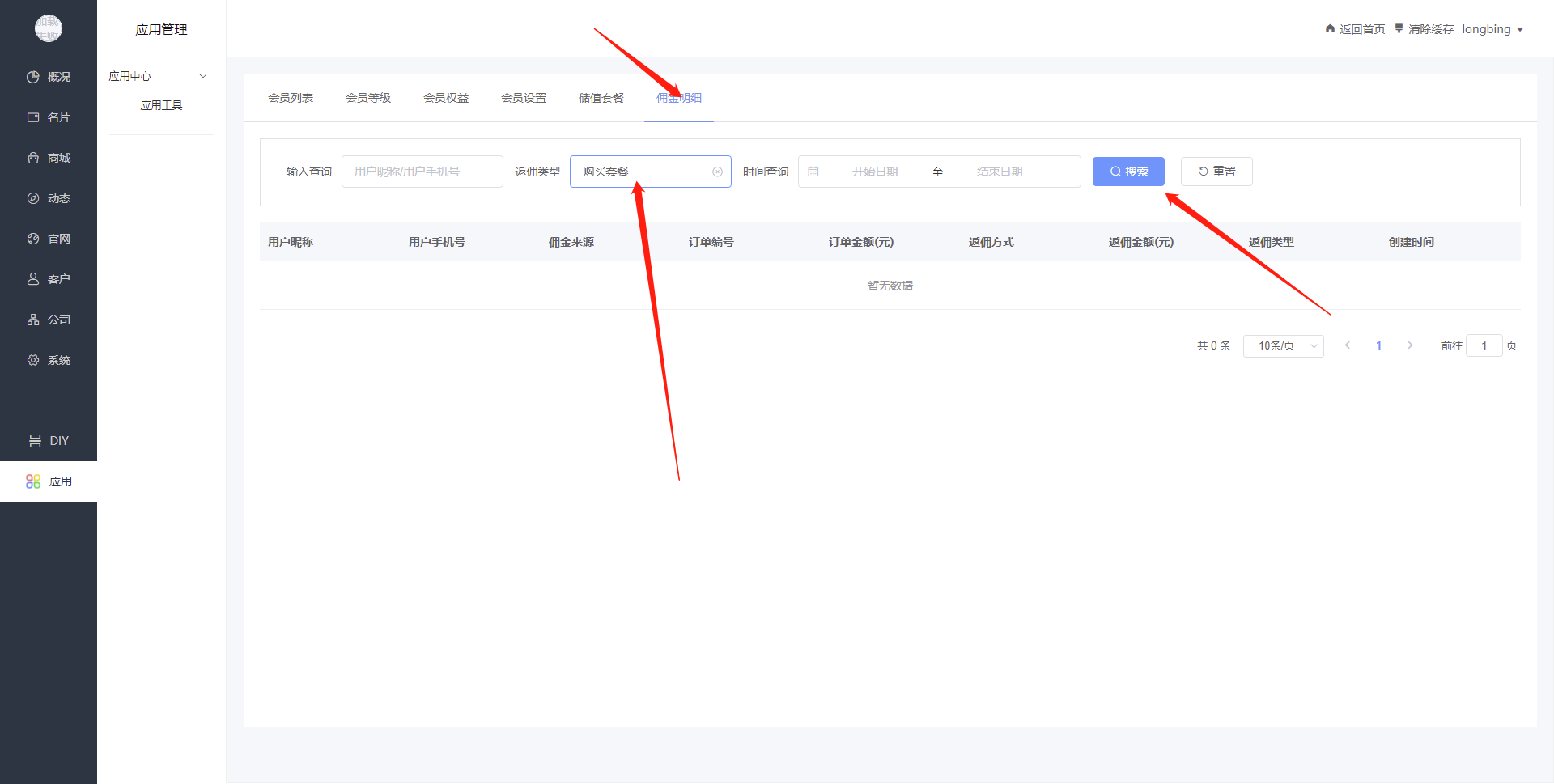This screenshot has width=1554, height=784.
Task: Collapse the 应用中心 menu chevron
Action: pos(203,76)
